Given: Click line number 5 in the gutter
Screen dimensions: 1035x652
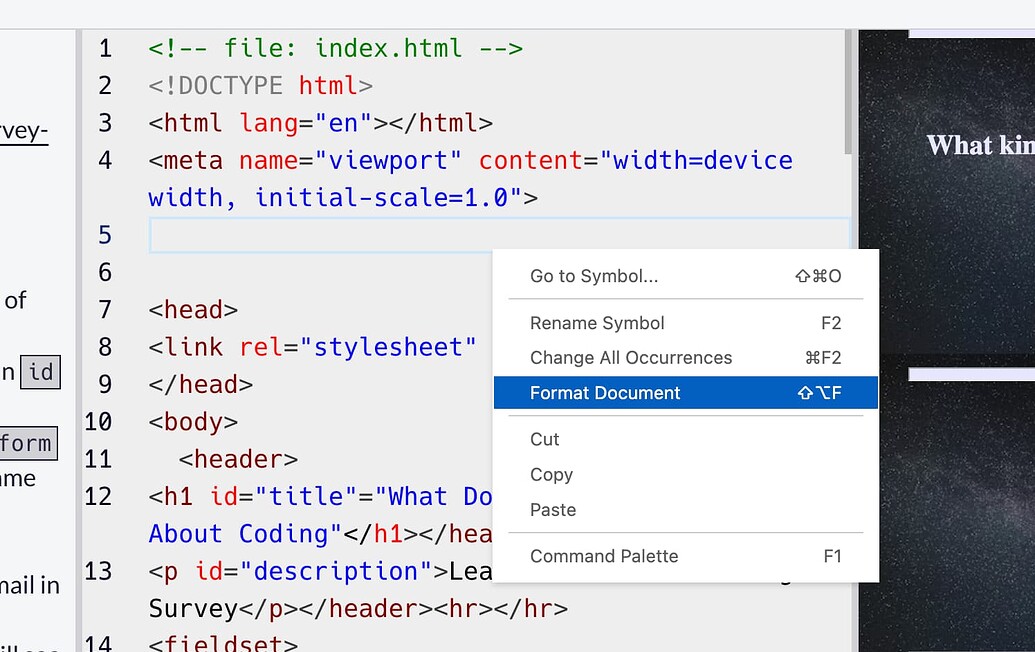Looking at the screenshot, I should click(x=105, y=235).
